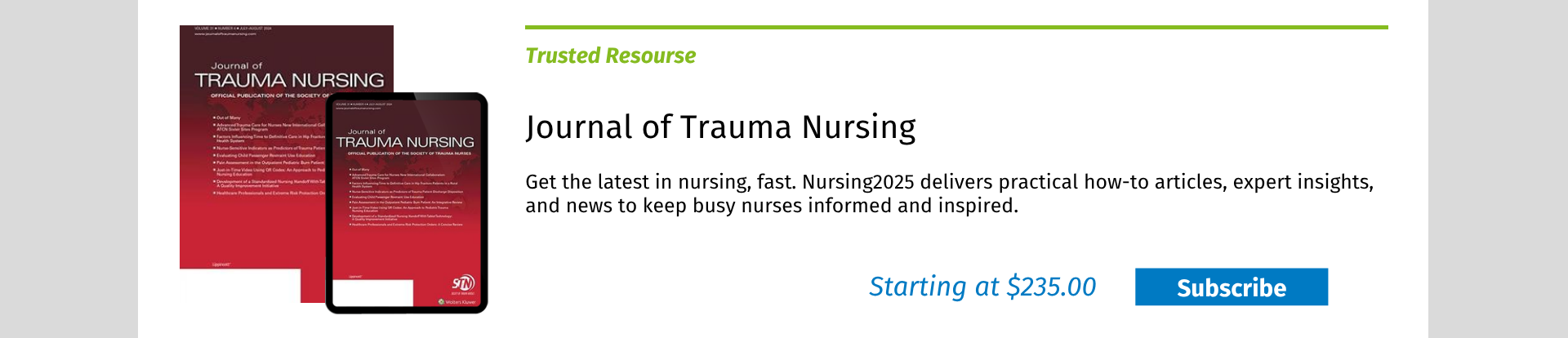Click the Lippincott logo on print cover
The height and width of the screenshot is (338, 1568).
pos(221,264)
